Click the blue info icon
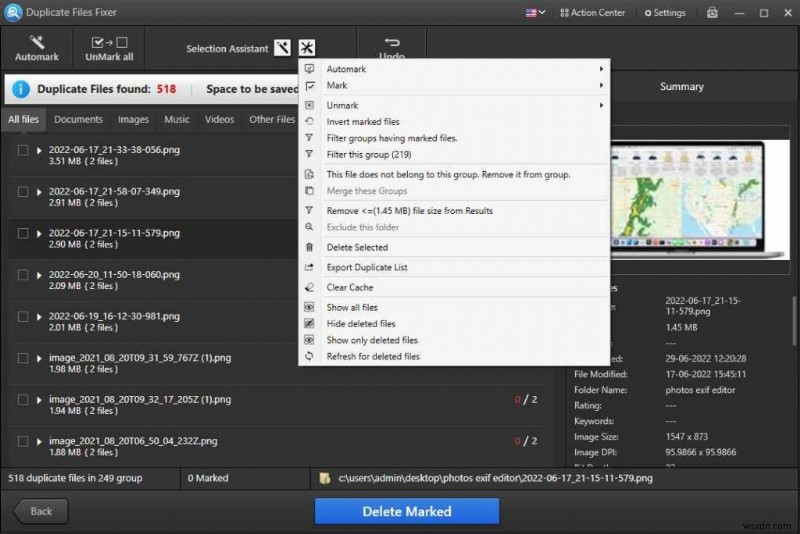The height and width of the screenshot is (534, 800). tap(20, 89)
